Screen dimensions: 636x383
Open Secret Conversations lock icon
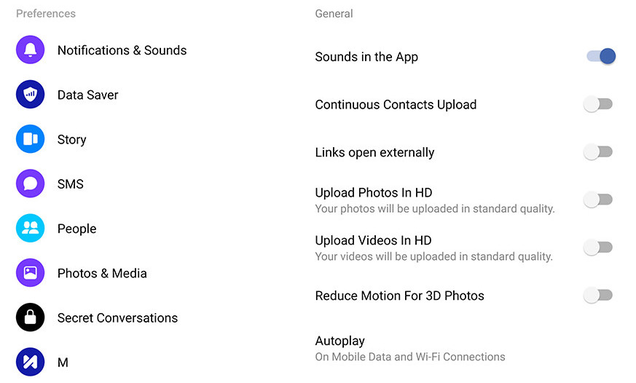[x=30, y=318]
